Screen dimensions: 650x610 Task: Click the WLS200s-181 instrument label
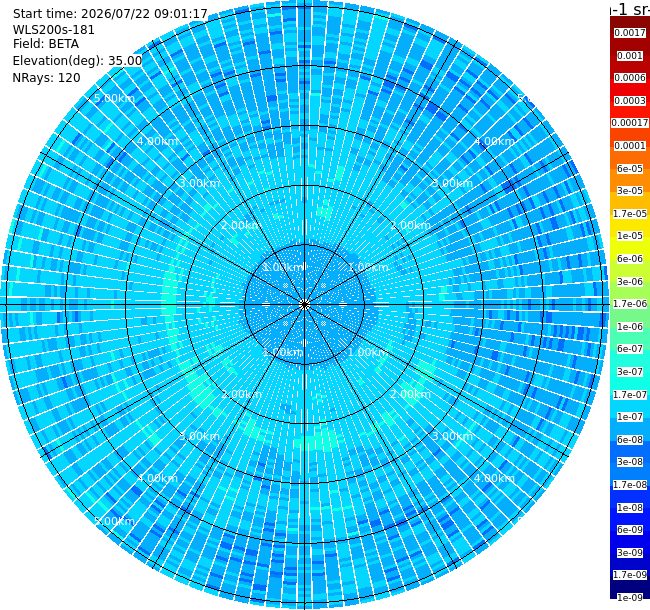53,30
